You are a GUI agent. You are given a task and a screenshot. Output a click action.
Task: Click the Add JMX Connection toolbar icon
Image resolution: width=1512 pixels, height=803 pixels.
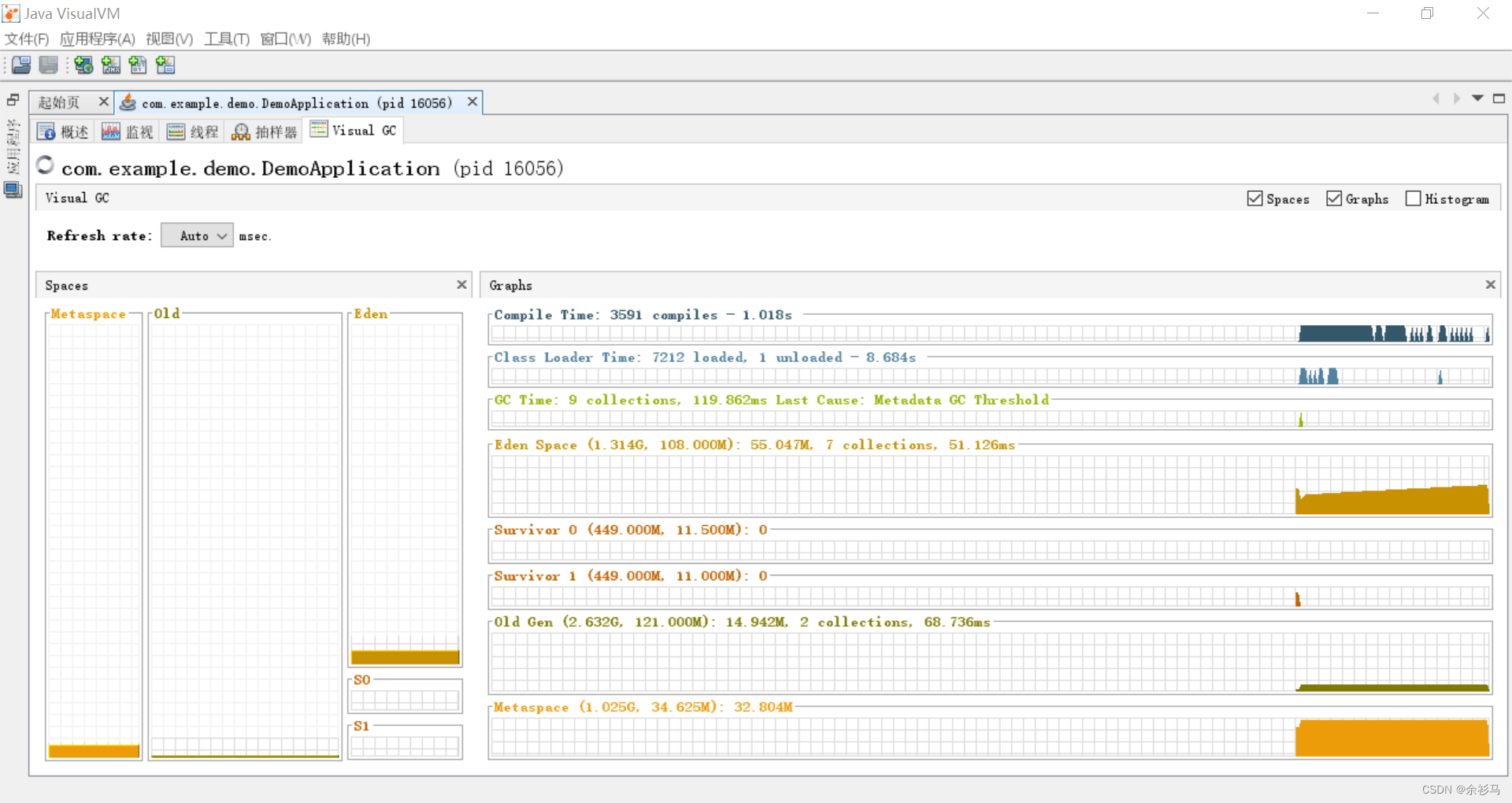coord(110,65)
